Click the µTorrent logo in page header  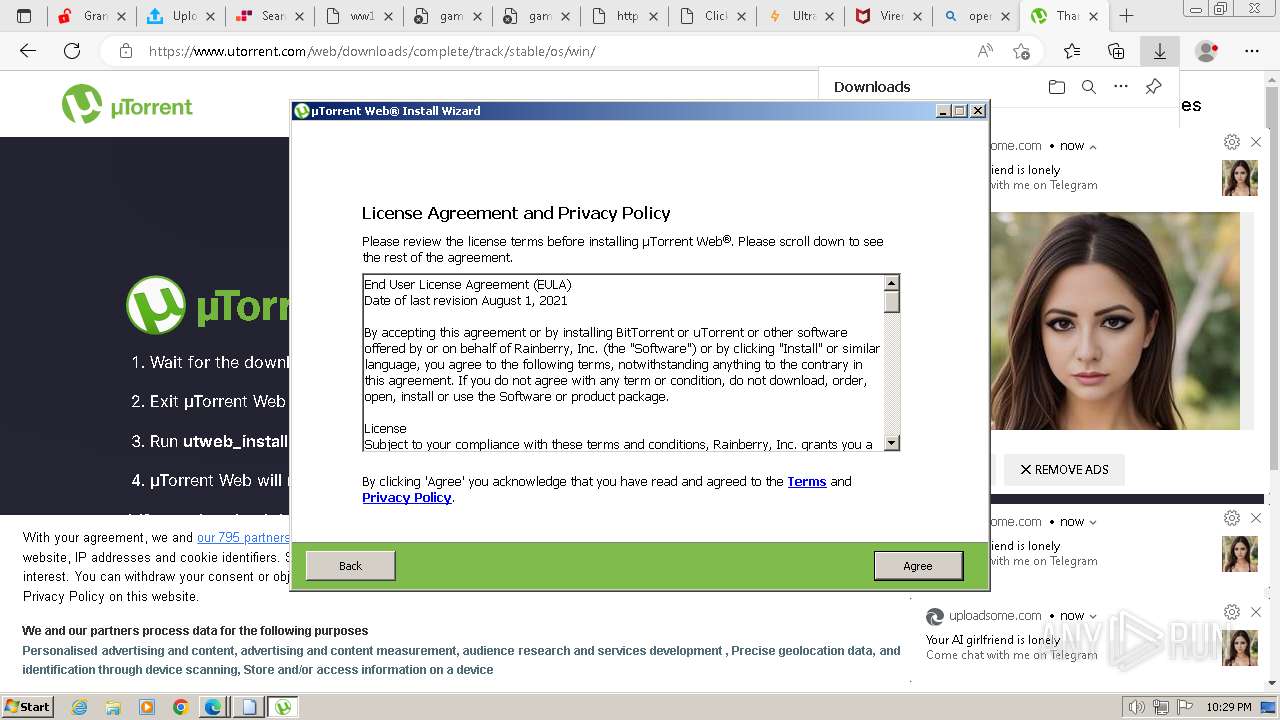point(127,105)
